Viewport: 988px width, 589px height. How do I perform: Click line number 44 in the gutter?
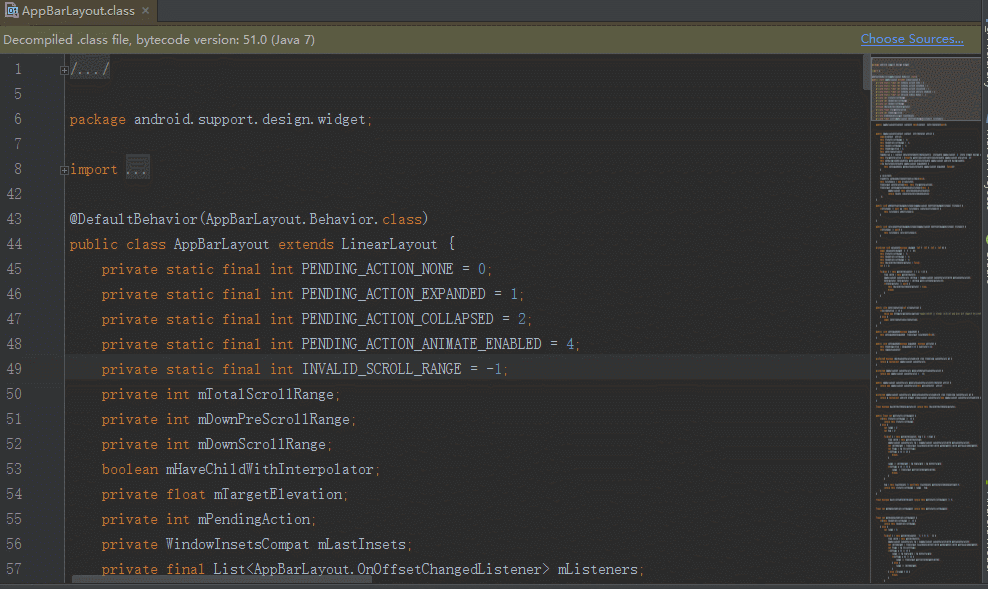pyautogui.click(x=14, y=244)
